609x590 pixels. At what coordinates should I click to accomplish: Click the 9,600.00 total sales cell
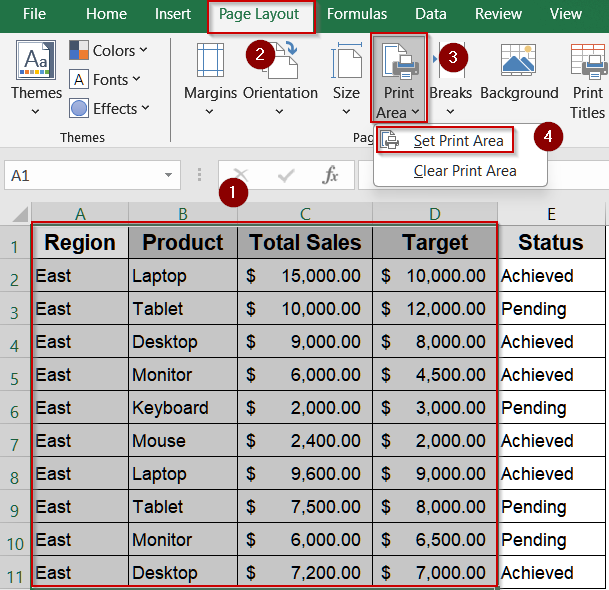coord(305,473)
